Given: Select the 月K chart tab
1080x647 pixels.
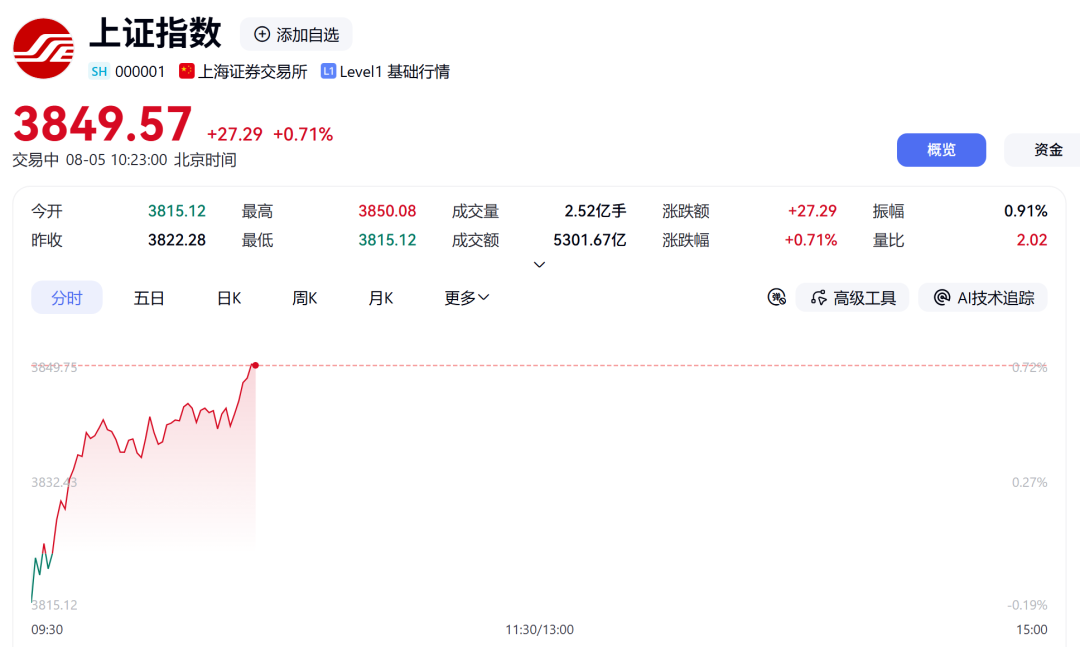Looking at the screenshot, I should point(380,298).
